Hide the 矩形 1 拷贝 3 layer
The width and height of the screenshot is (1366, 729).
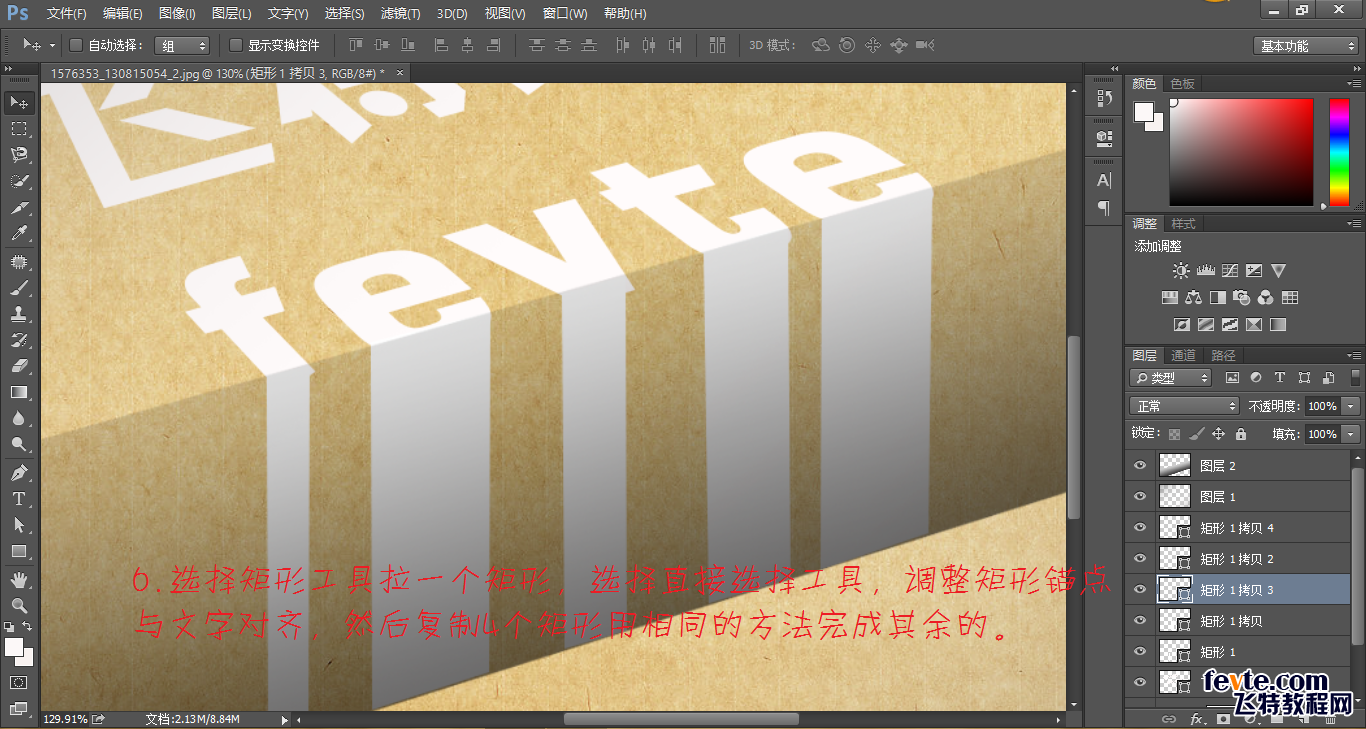click(1139, 589)
